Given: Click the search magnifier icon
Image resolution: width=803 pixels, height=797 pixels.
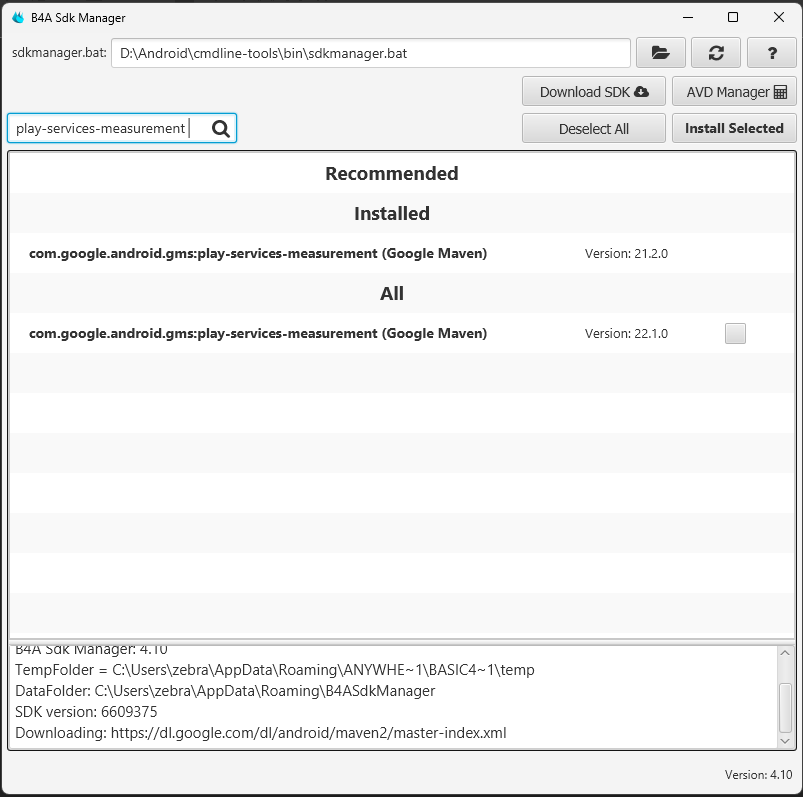Looking at the screenshot, I should tap(221, 129).
